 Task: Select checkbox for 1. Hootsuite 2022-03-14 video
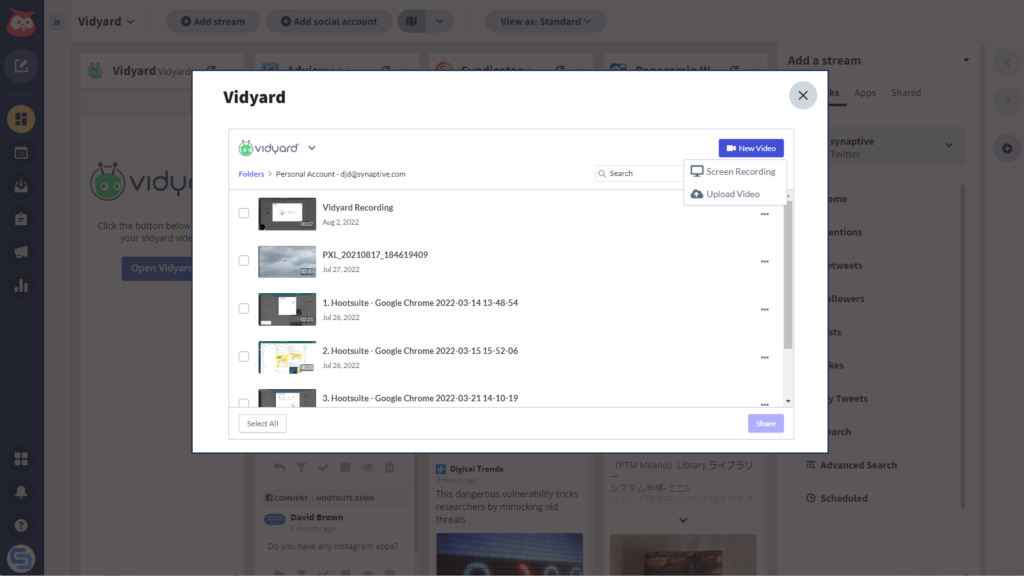(x=244, y=308)
